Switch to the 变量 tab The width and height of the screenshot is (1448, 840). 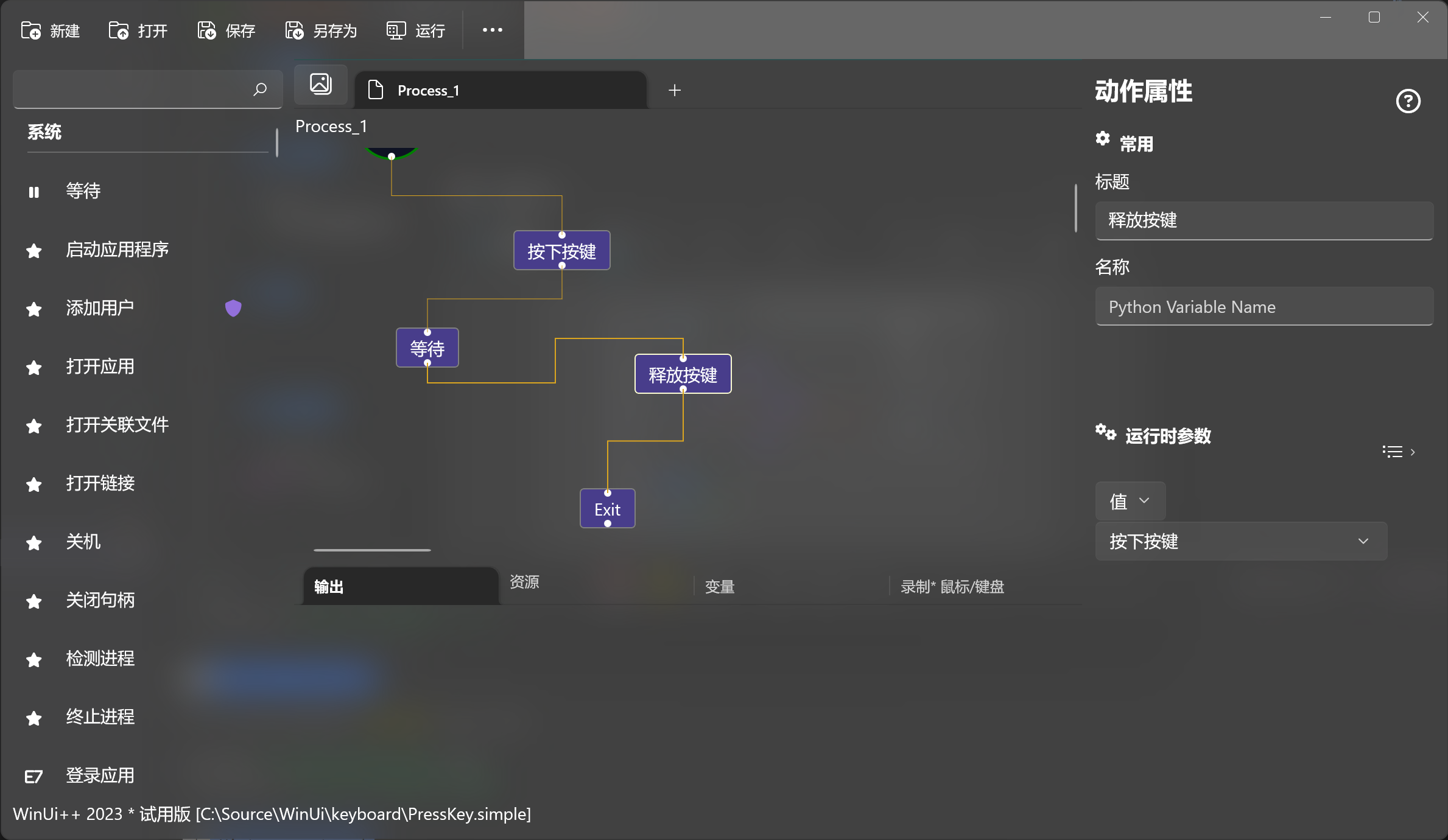(719, 586)
